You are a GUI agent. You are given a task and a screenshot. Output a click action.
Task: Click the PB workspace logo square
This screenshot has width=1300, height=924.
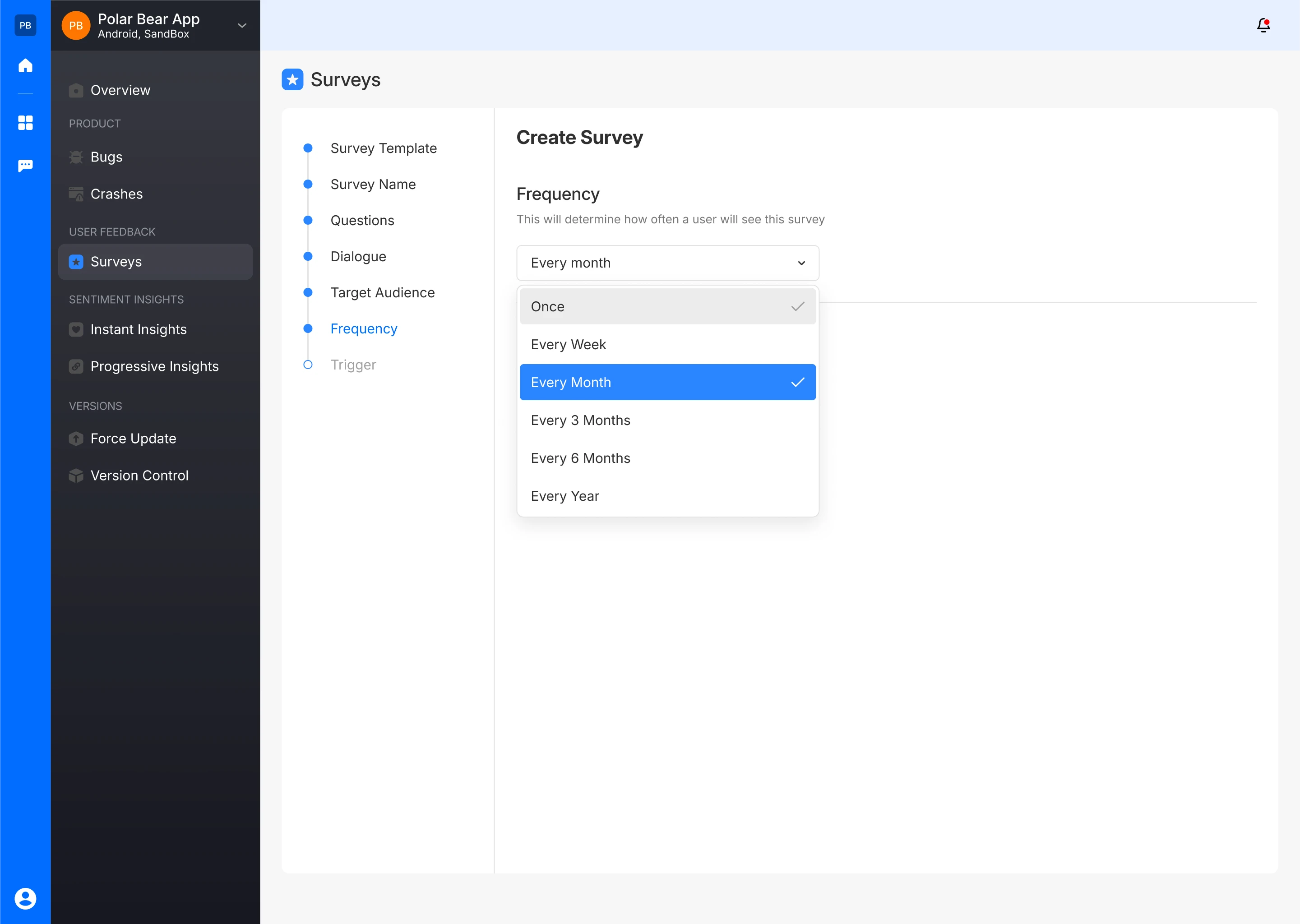25,25
